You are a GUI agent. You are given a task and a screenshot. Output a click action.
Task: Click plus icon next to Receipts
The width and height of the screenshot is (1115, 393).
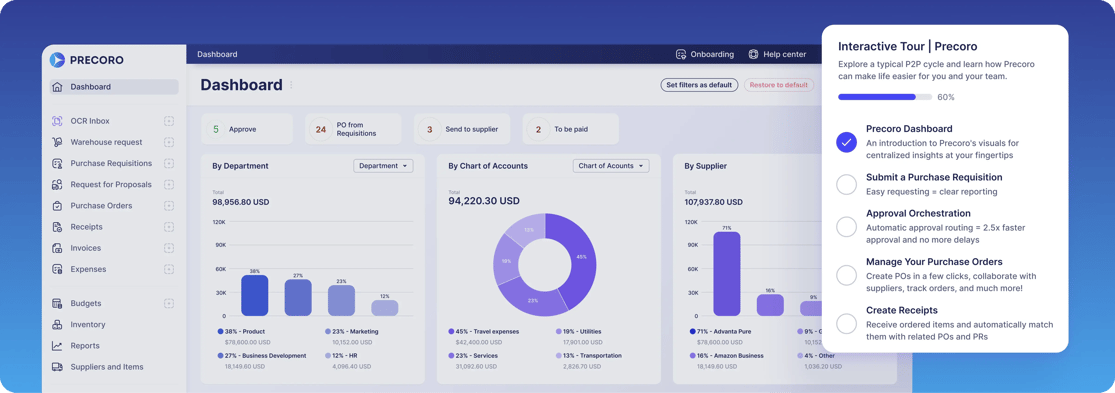[169, 227]
